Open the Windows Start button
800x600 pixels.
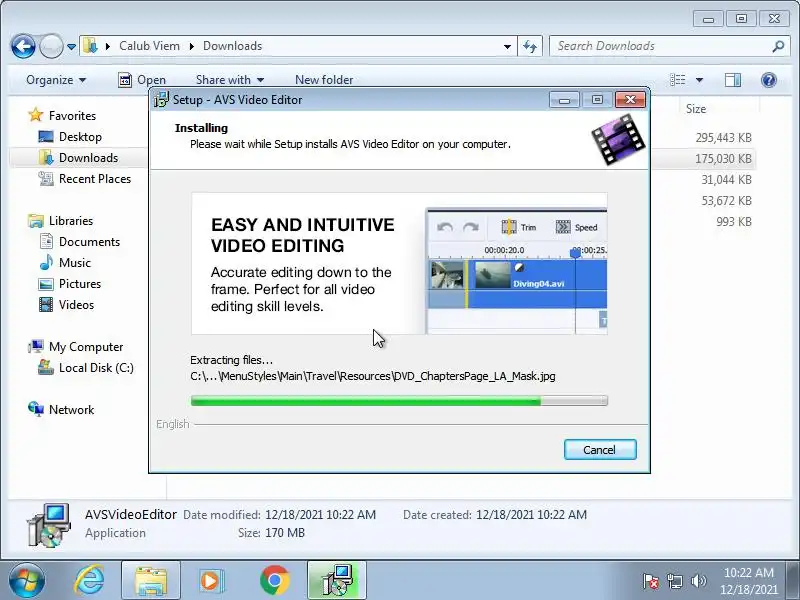(x=26, y=581)
